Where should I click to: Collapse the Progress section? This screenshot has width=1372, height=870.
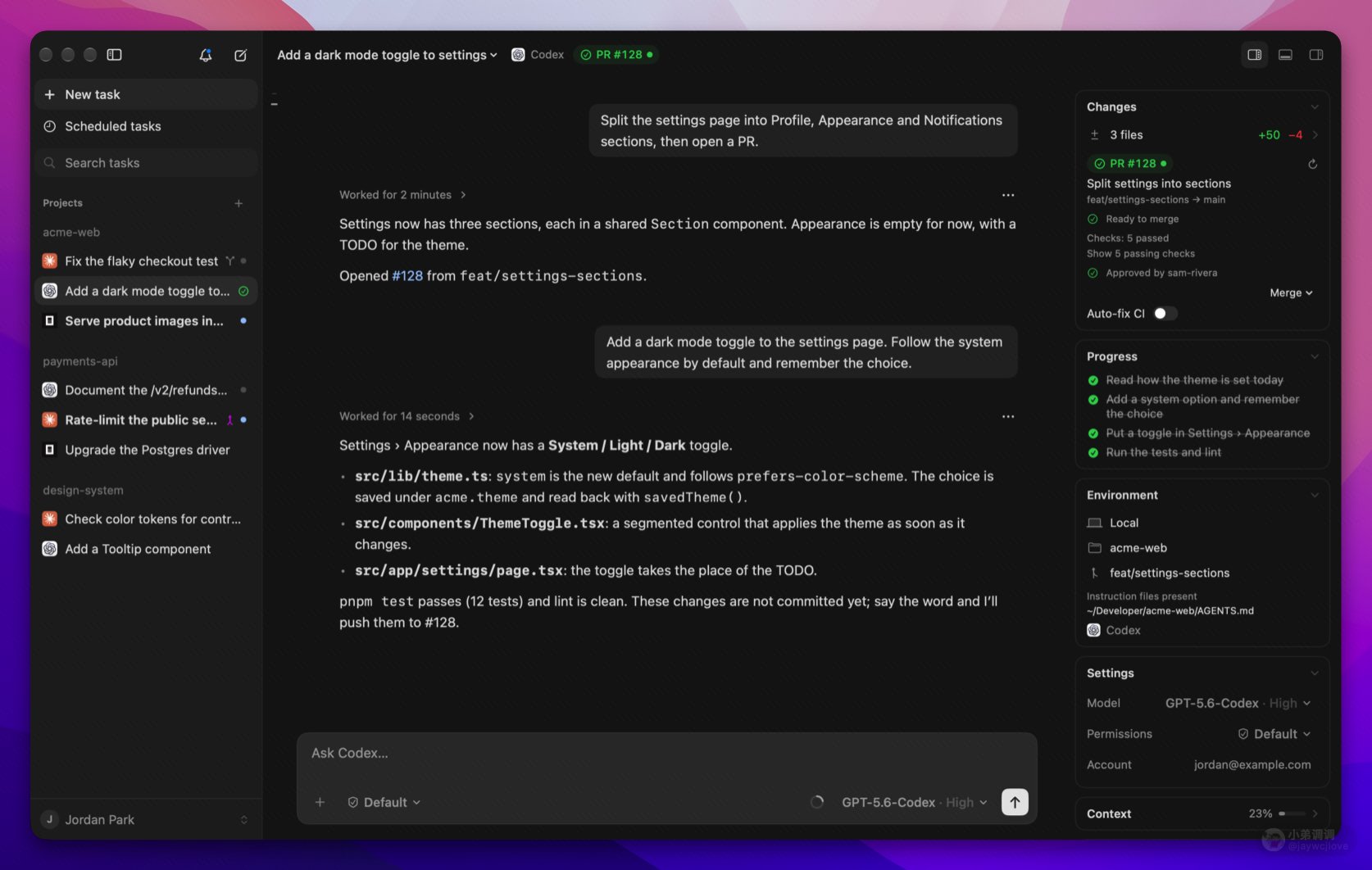[x=1315, y=356]
